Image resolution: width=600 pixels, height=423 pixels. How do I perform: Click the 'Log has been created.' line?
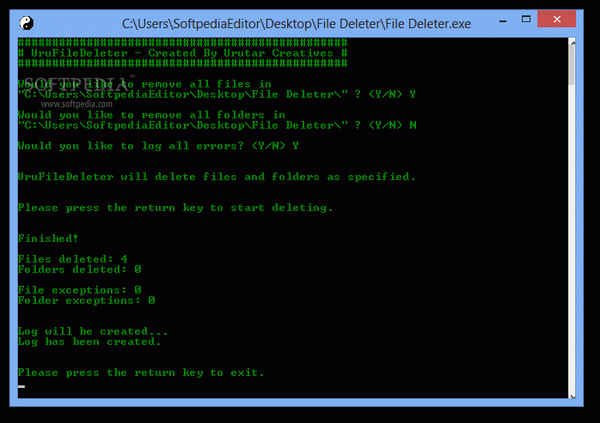pos(89,342)
